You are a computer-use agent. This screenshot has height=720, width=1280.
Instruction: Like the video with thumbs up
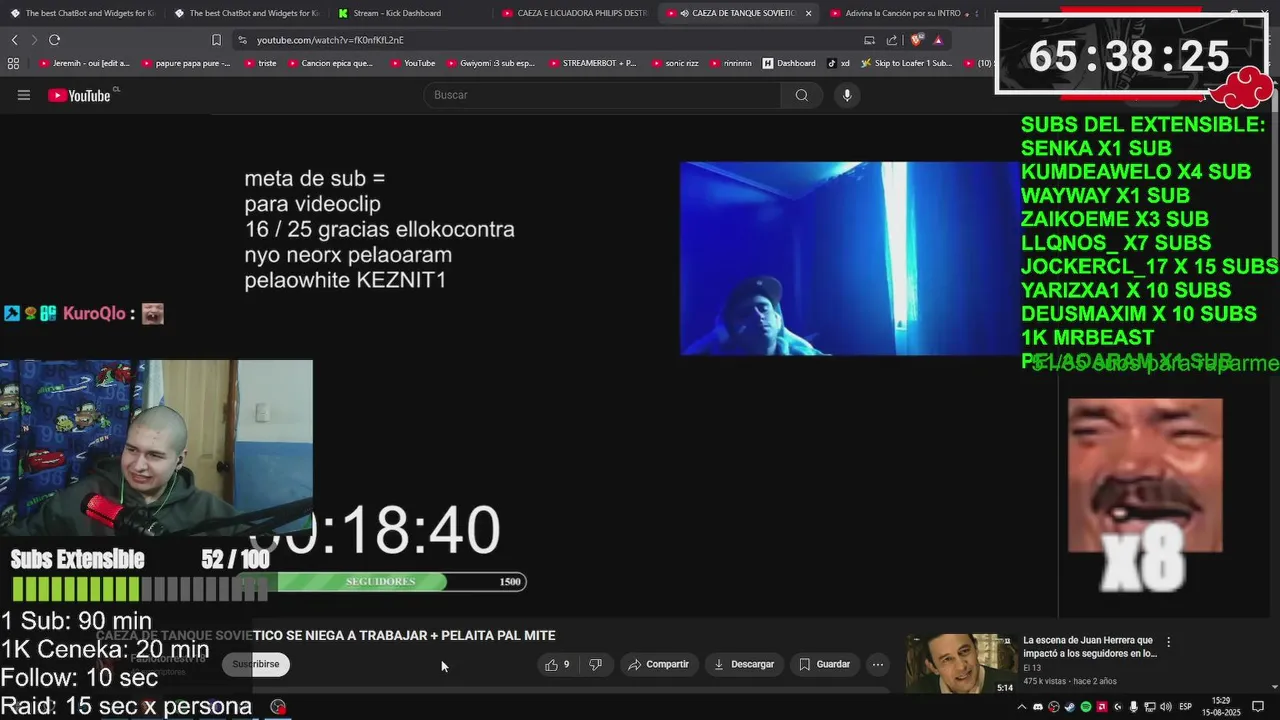coord(557,664)
